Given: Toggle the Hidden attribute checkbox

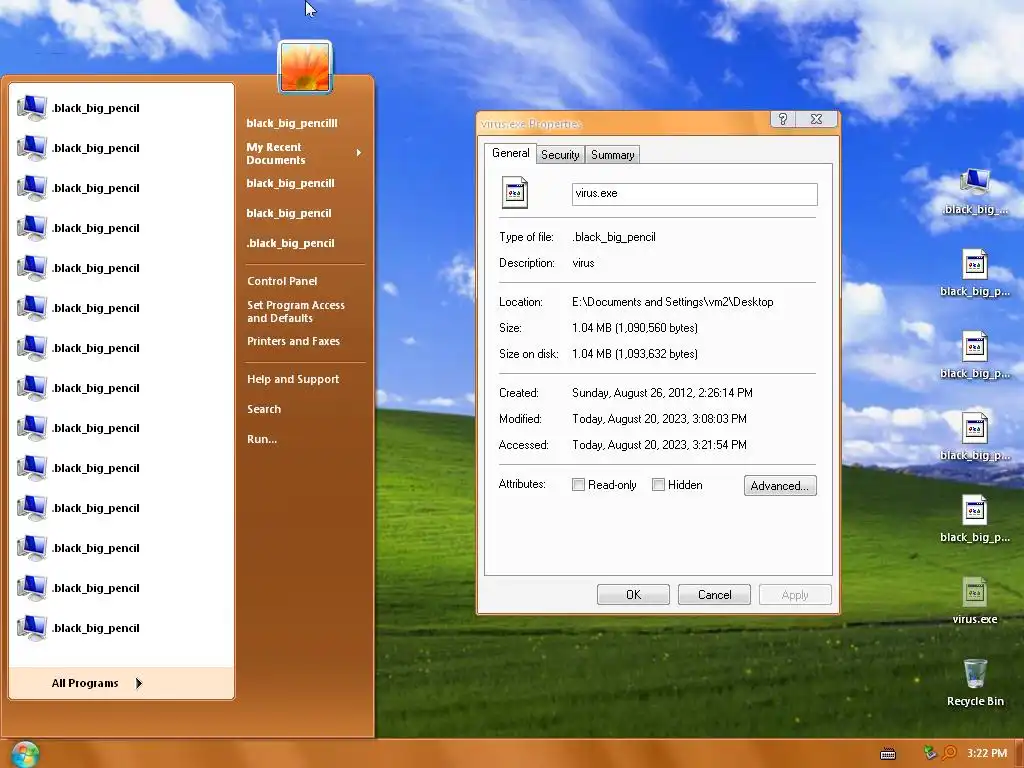Looking at the screenshot, I should [658, 485].
